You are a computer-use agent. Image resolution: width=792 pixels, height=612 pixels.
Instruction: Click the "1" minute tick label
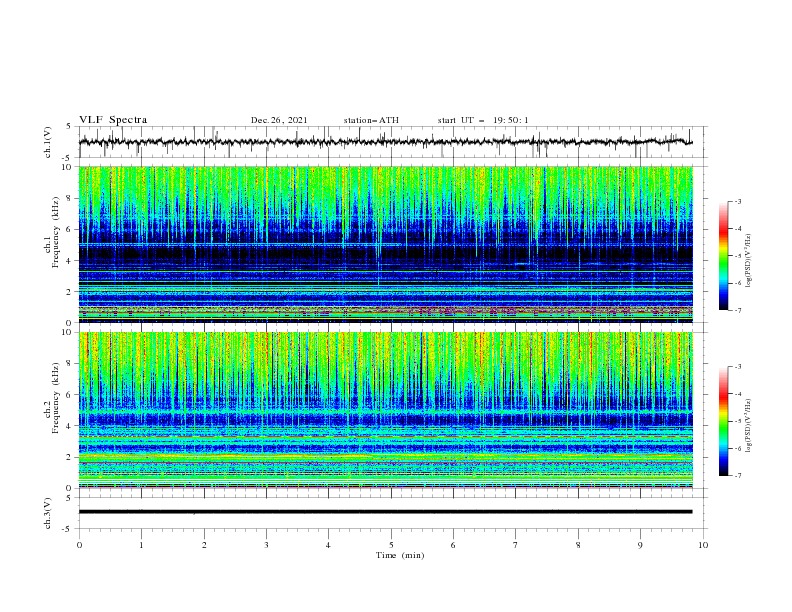(x=142, y=545)
